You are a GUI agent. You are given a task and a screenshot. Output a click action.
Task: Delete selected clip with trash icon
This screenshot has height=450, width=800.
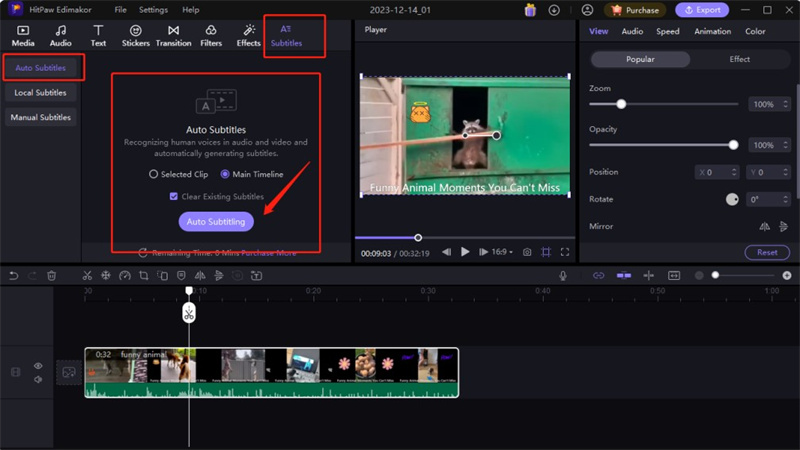coord(51,275)
